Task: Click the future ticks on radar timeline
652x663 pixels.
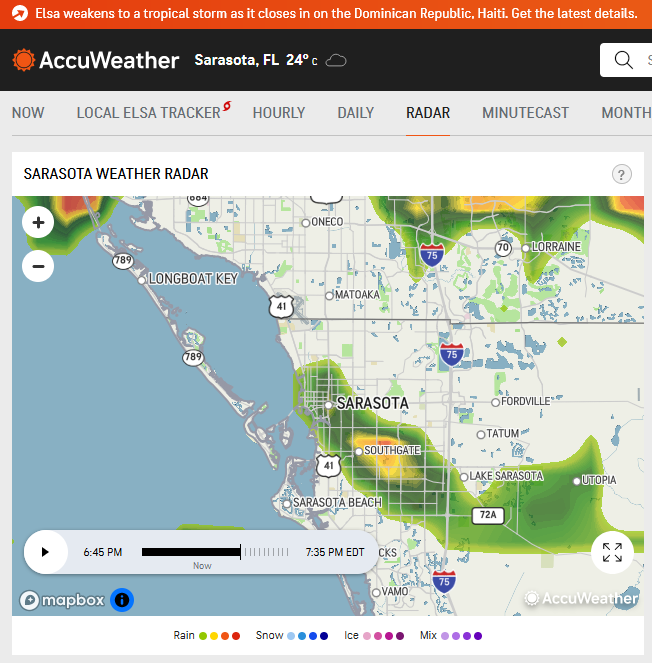Action: [266, 552]
